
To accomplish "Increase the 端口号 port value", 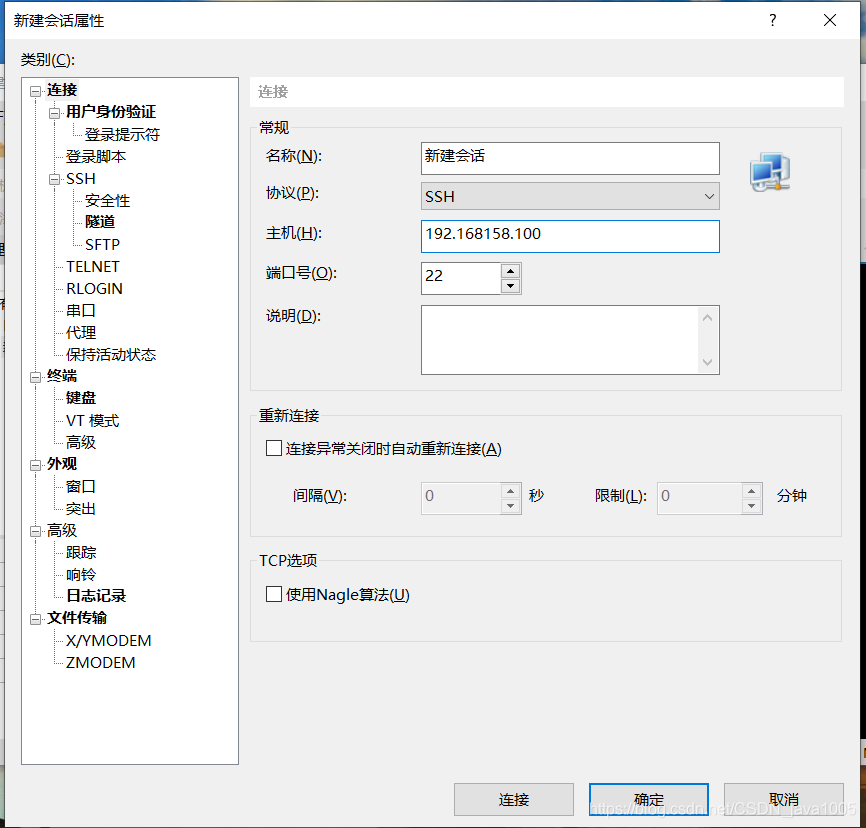I will click(x=511, y=271).
